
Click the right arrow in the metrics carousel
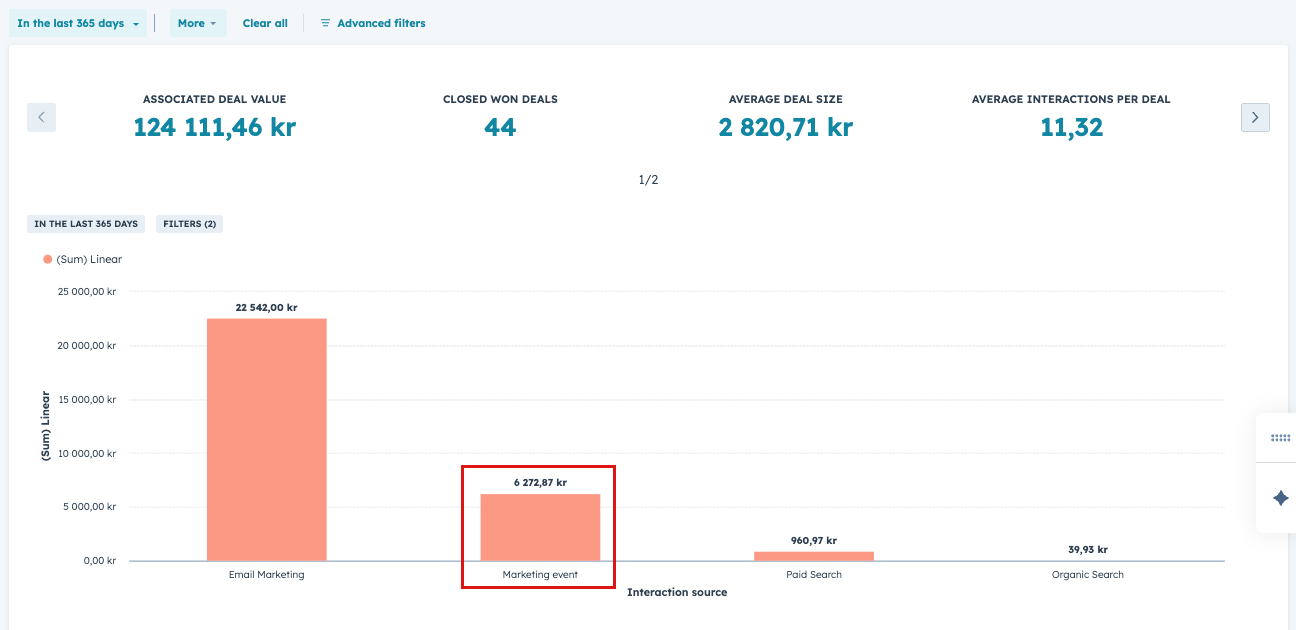pyautogui.click(x=1255, y=117)
